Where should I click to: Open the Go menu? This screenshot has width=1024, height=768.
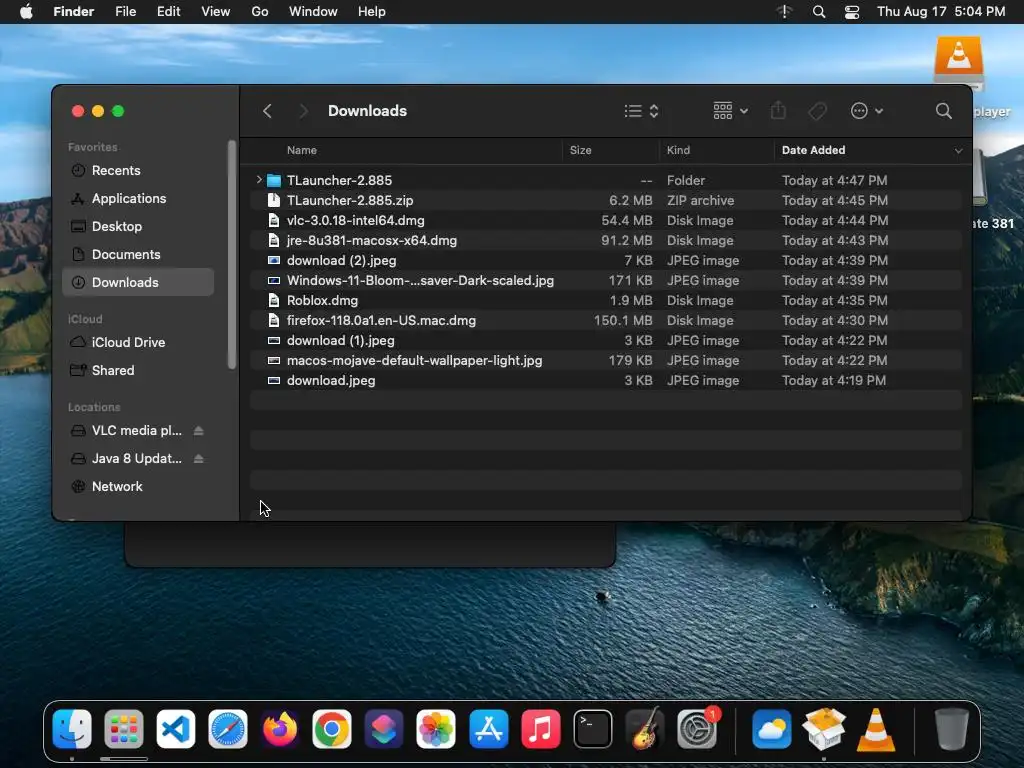pos(260,12)
